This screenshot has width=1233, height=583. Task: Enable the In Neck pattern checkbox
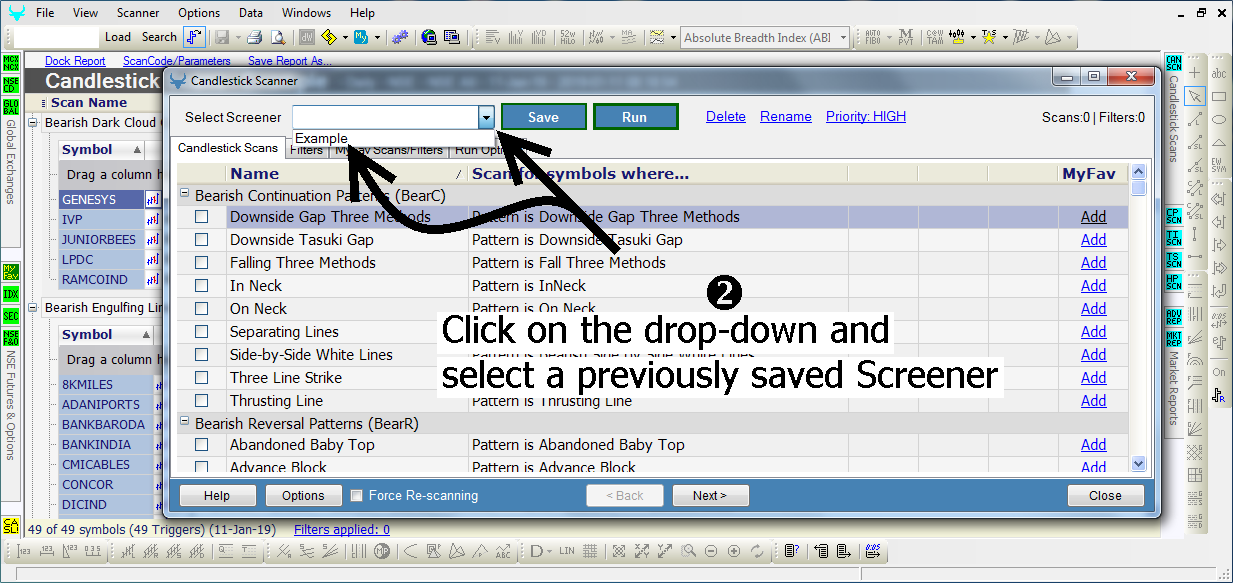pyautogui.click(x=202, y=286)
